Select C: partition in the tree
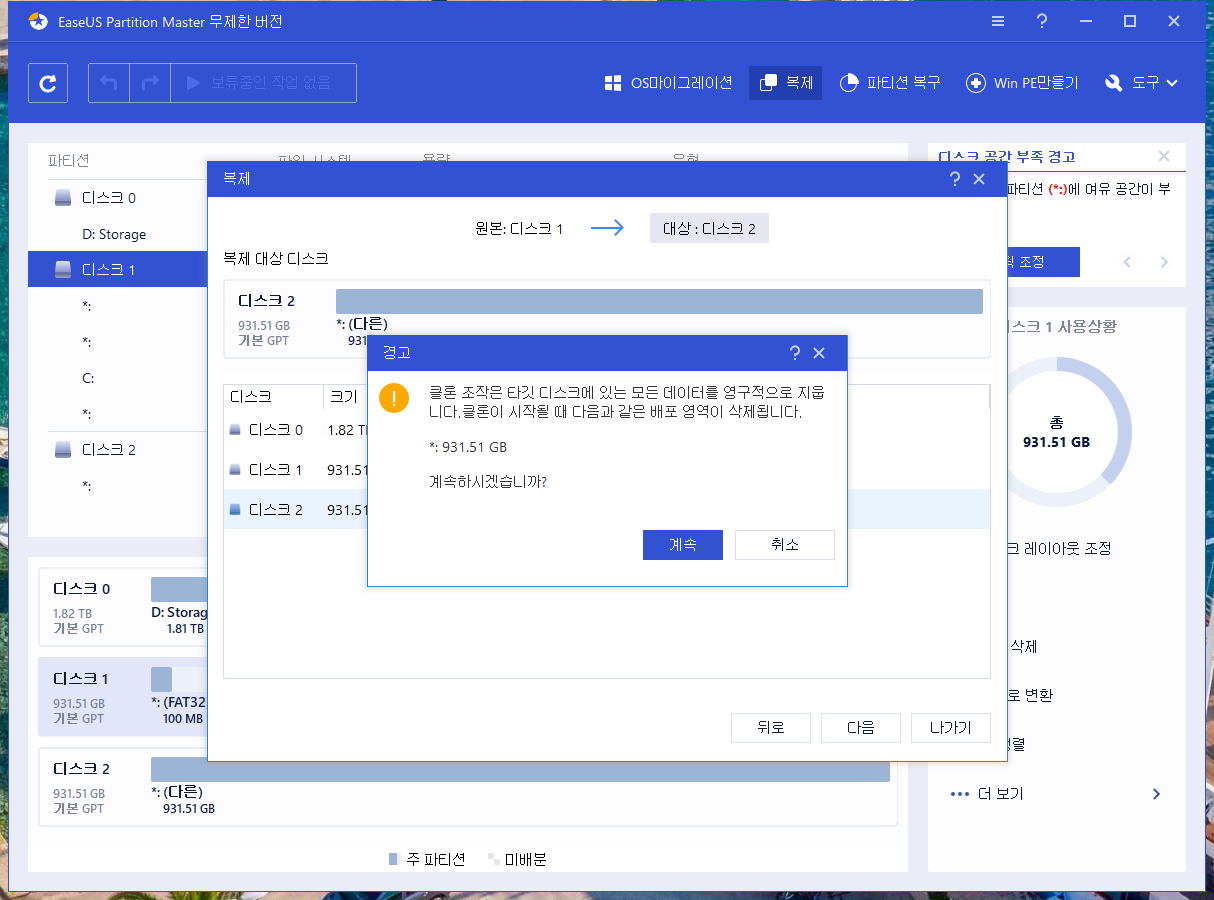Screen dimensions: 1214x900 tap(88, 378)
